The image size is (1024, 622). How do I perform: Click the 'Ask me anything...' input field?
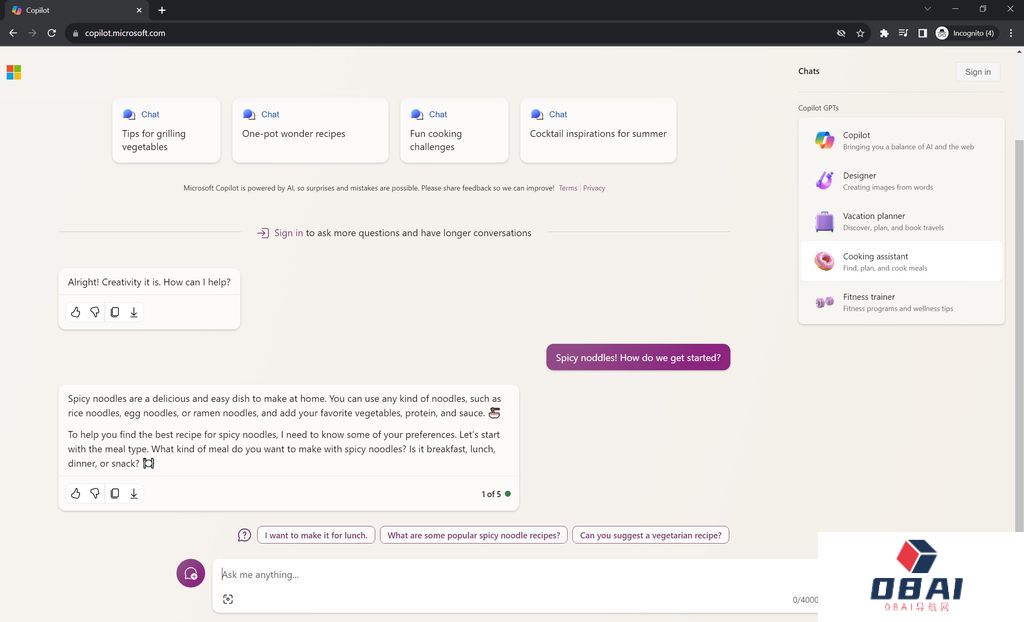coord(500,575)
